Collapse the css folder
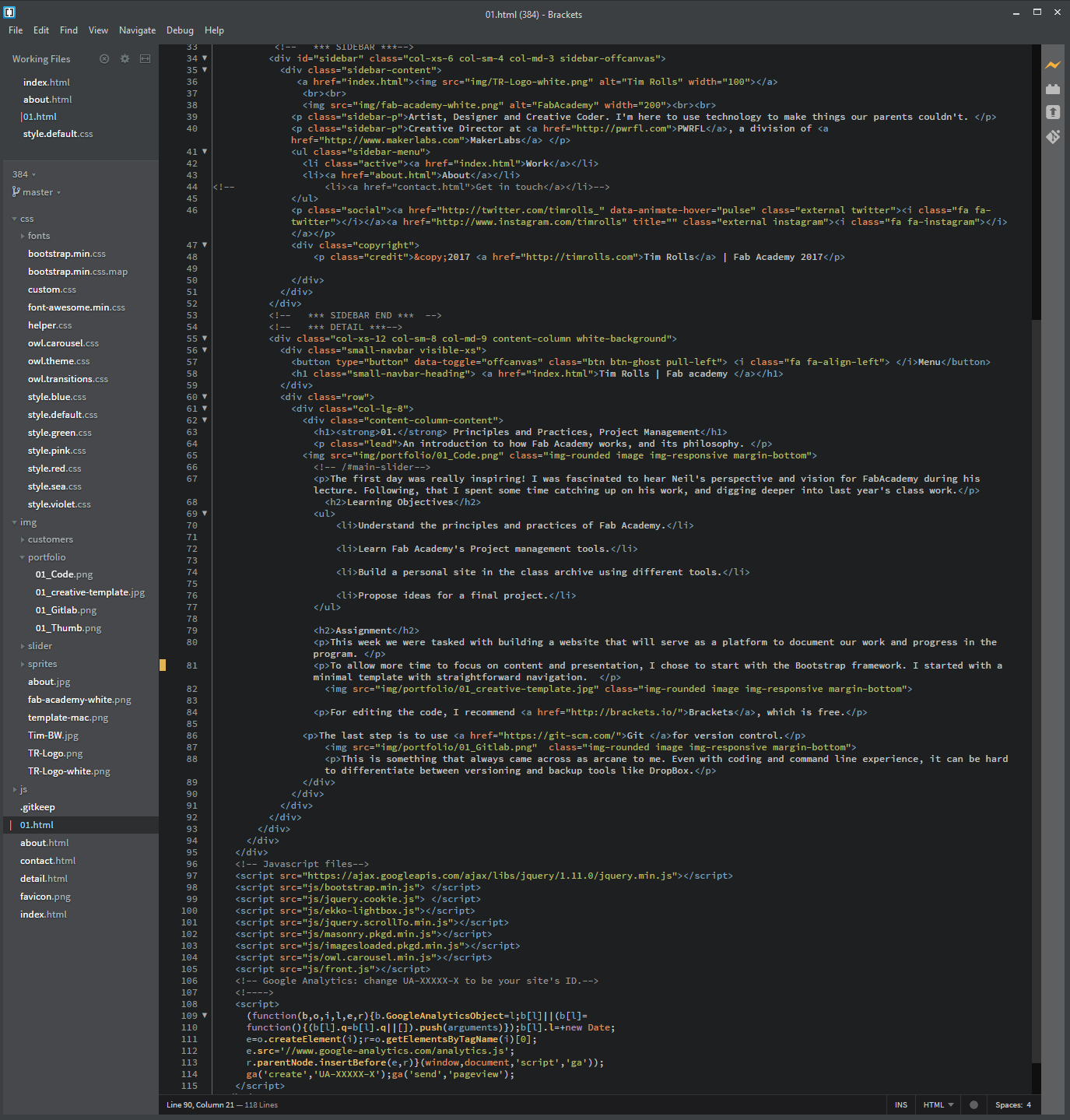 14,219
